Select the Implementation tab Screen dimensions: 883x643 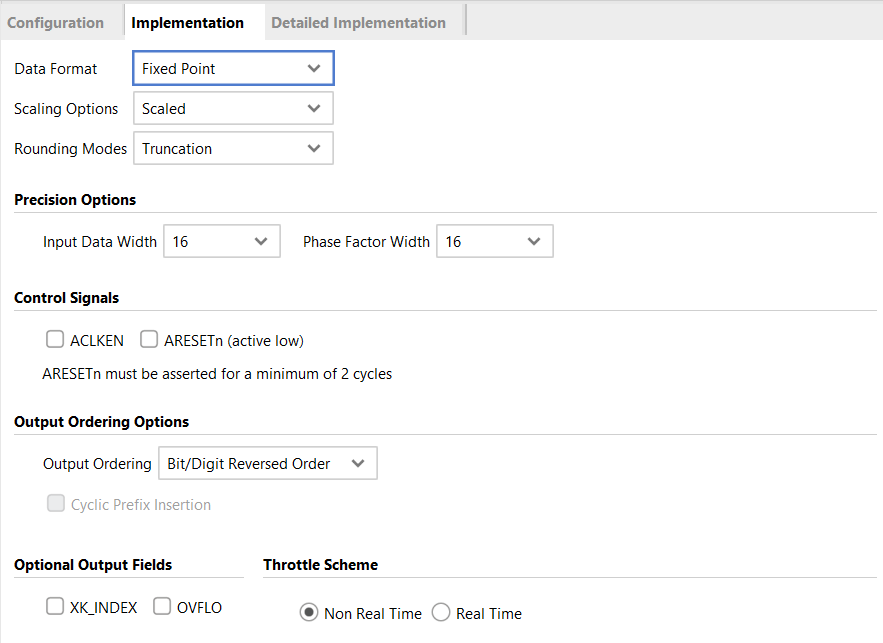pos(187,22)
